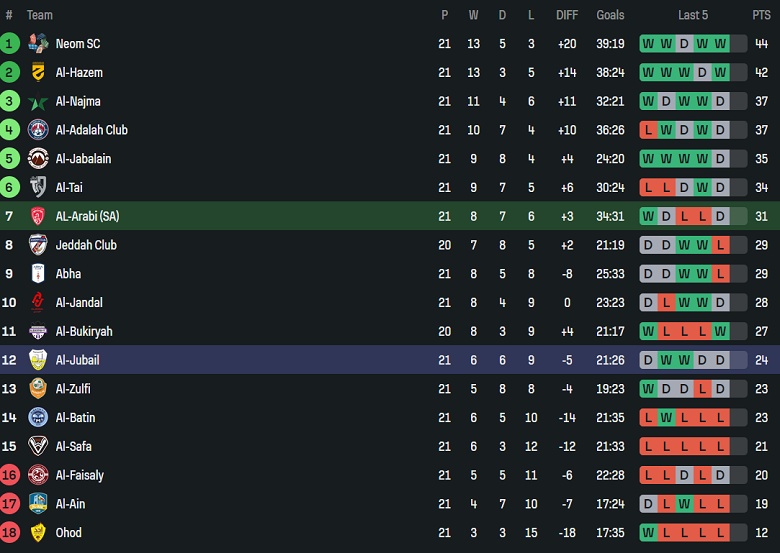Sort table by PTS column header

point(761,15)
